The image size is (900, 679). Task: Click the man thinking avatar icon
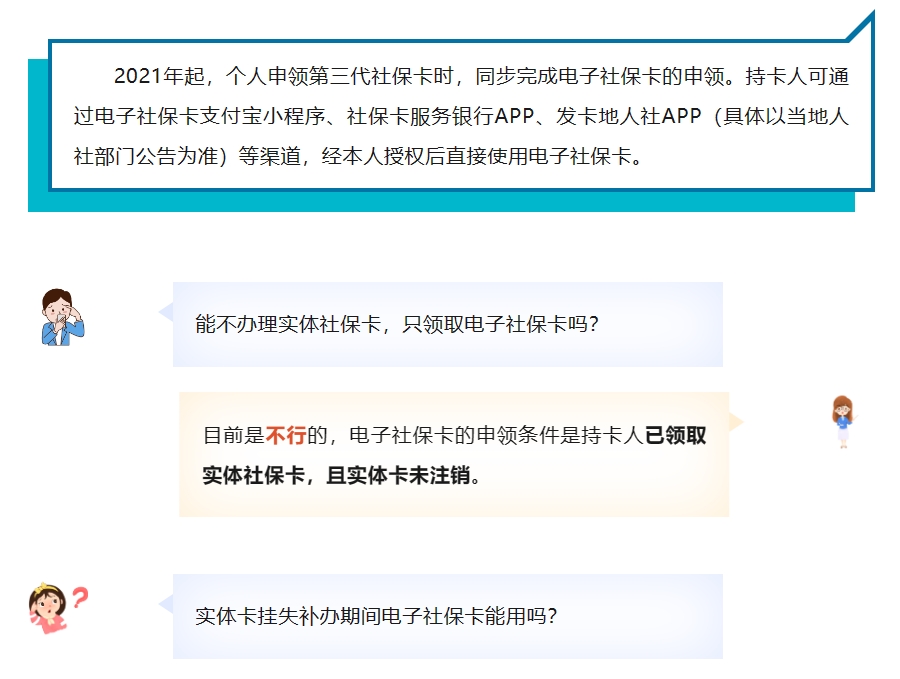click(x=63, y=317)
